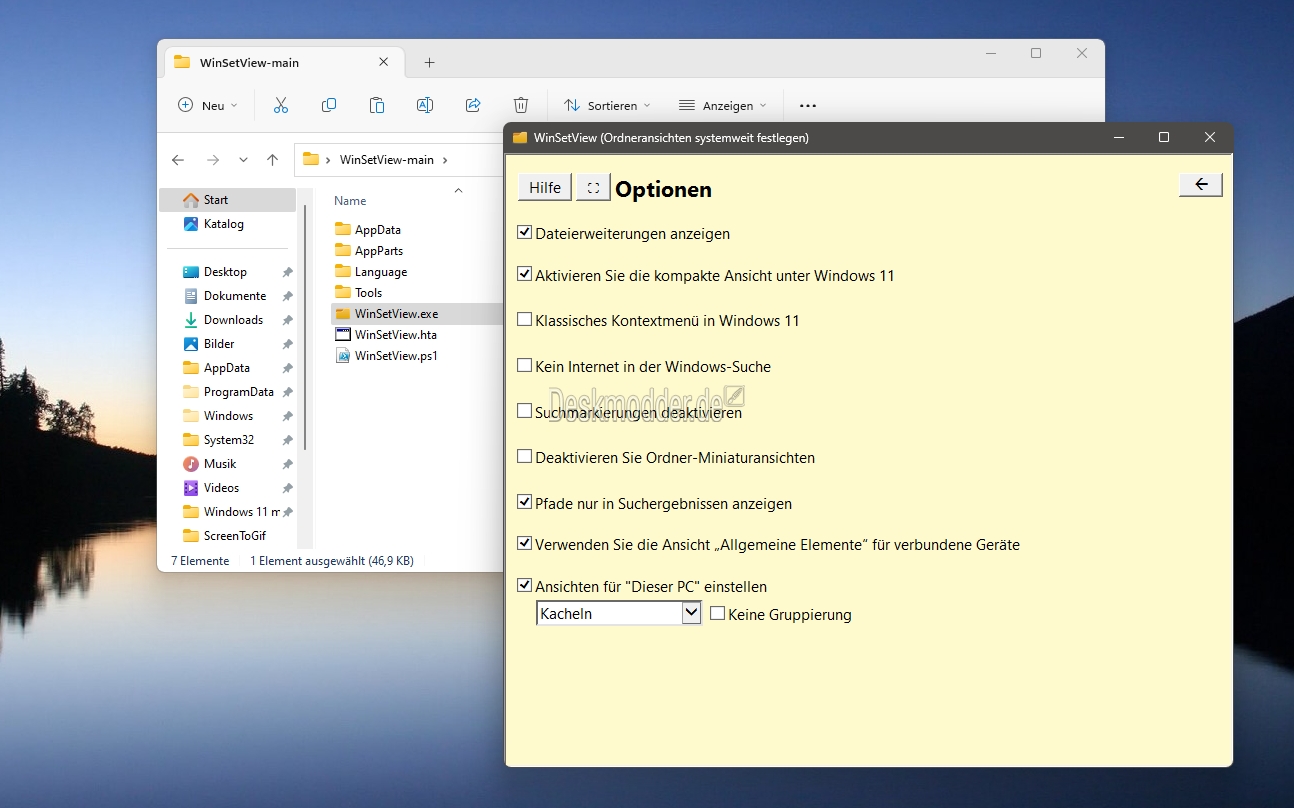Open System32 in Explorer sidebar
The width and height of the screenshot is (1294, 808).
click(228, 440)
